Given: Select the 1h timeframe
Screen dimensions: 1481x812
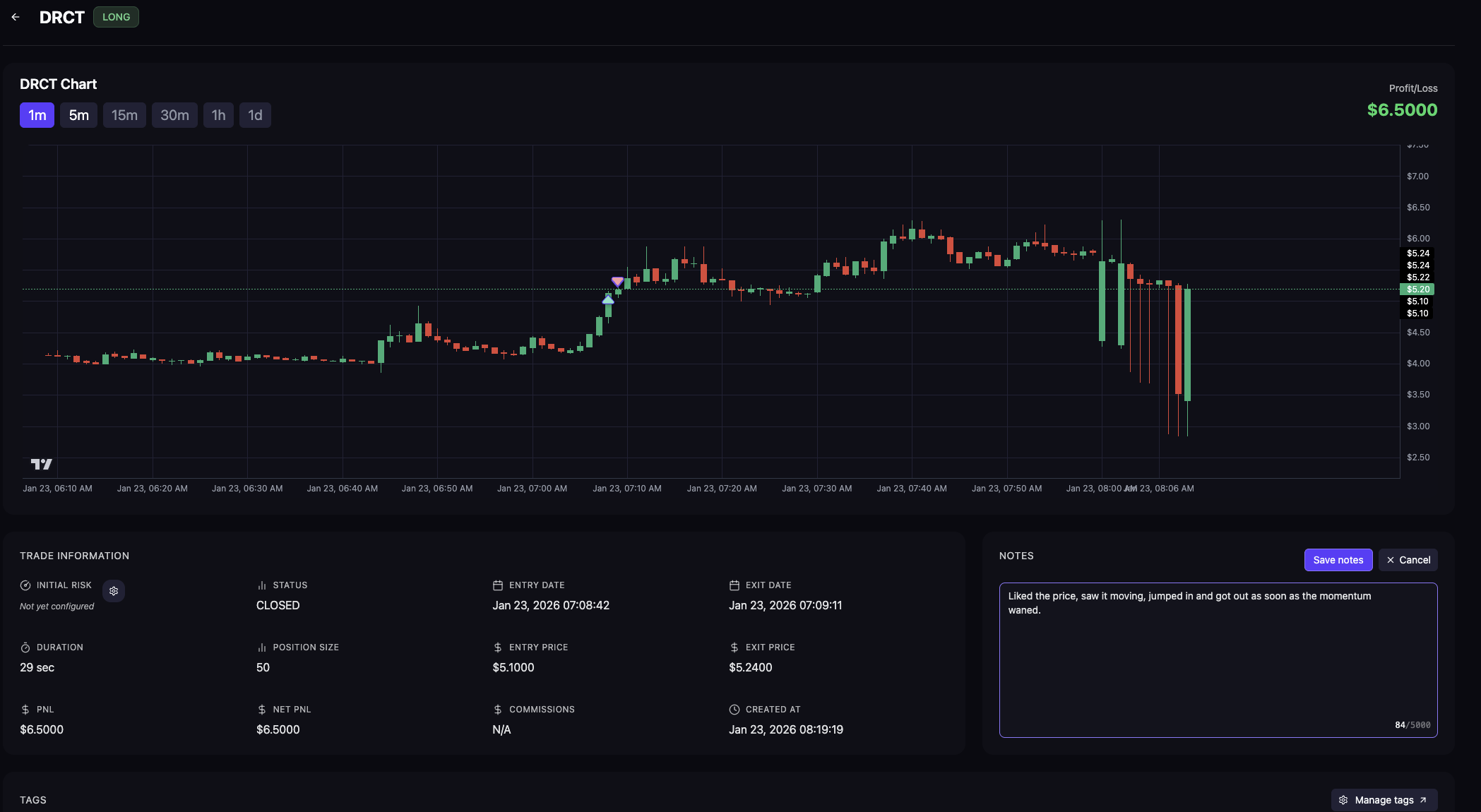Looking at the screenshot, I should pos(218,115).
